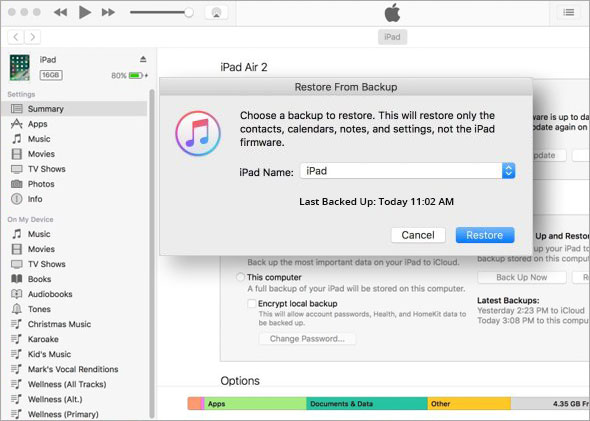Image resolution: width=590 pixels, height=421 pixels.
Task: Go back with the left chevron
Action: [x=16, y=37]
